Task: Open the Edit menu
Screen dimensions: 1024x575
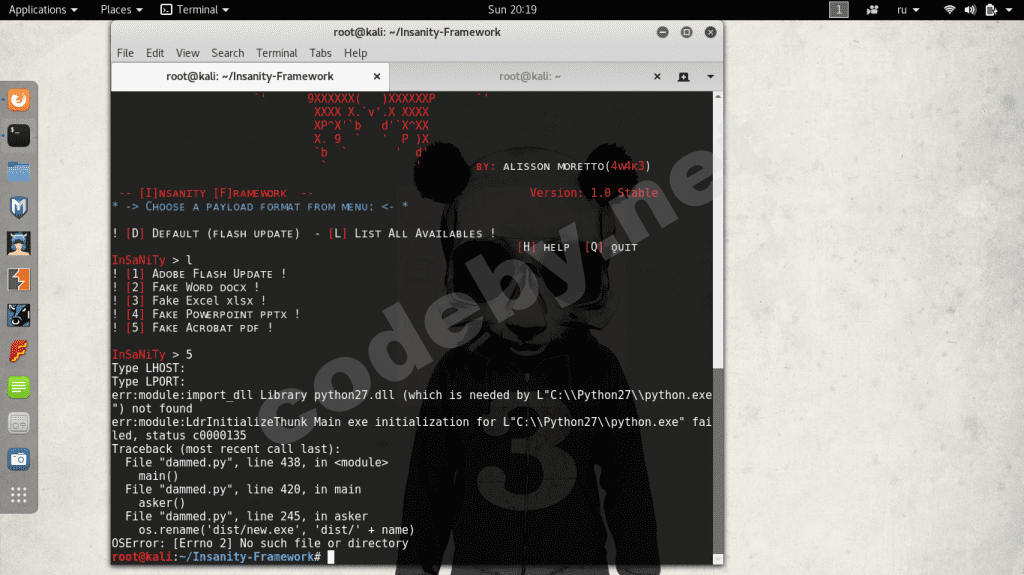Action: (155, 53)
